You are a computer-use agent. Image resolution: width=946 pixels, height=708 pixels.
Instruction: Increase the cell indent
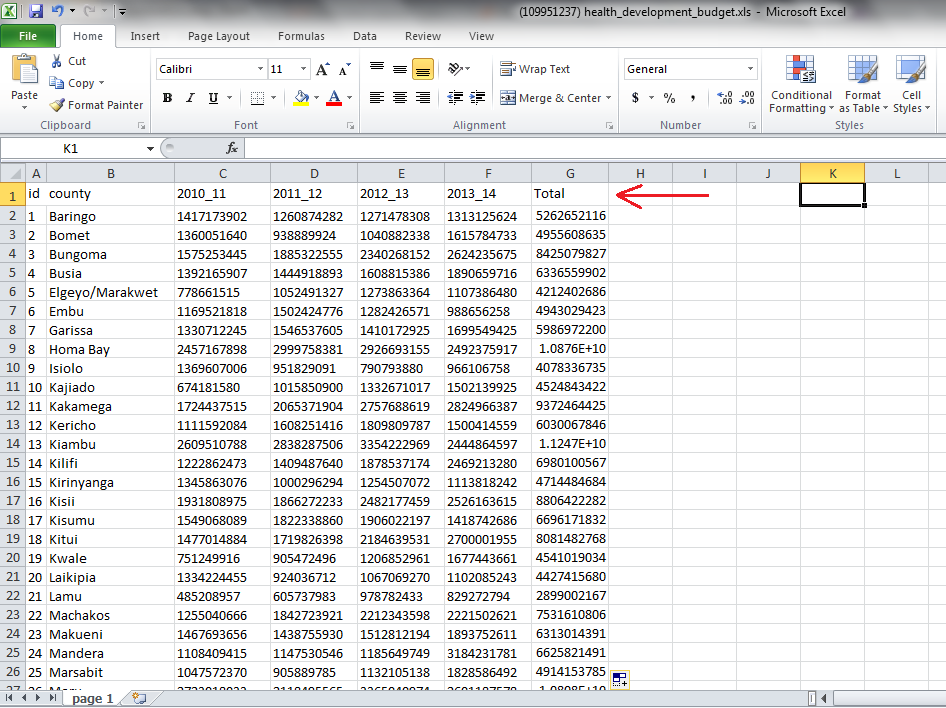click(478, 98)
